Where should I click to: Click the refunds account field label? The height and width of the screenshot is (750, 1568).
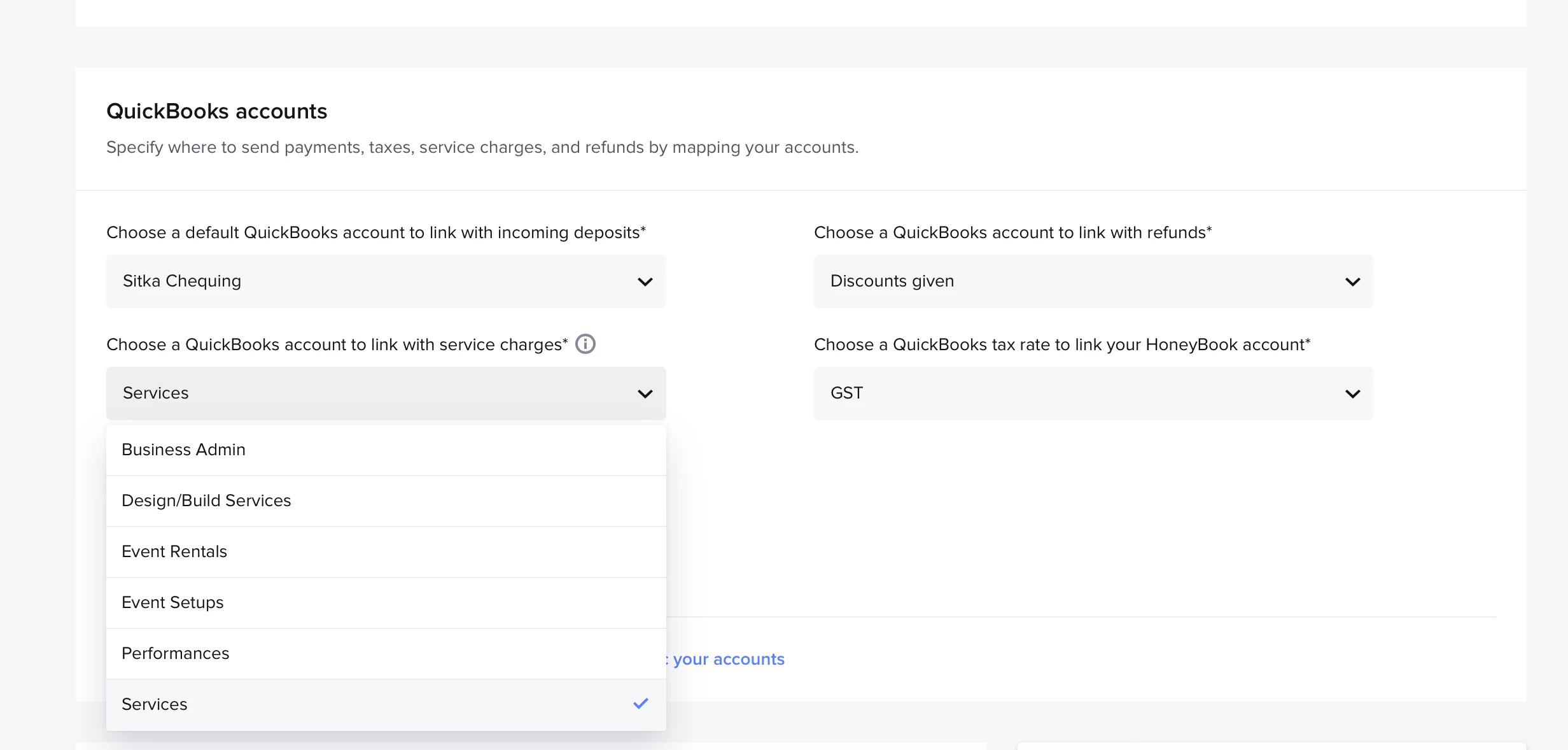click(1013, 233)
